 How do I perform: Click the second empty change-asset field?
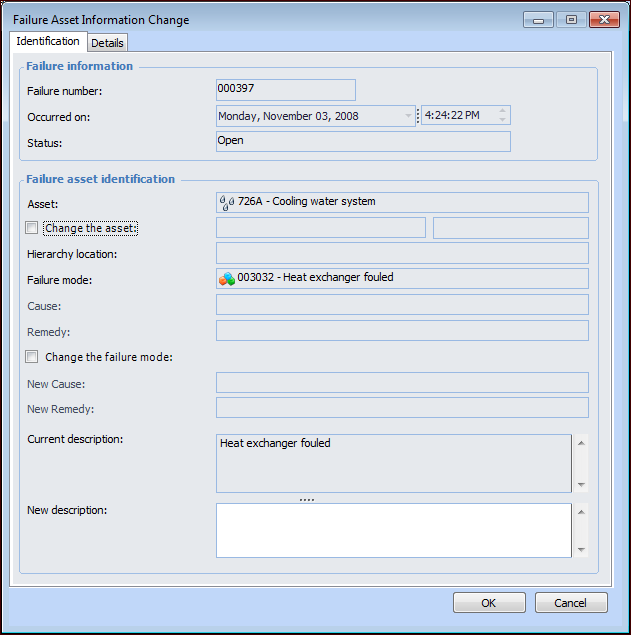(x=511, y=228)
